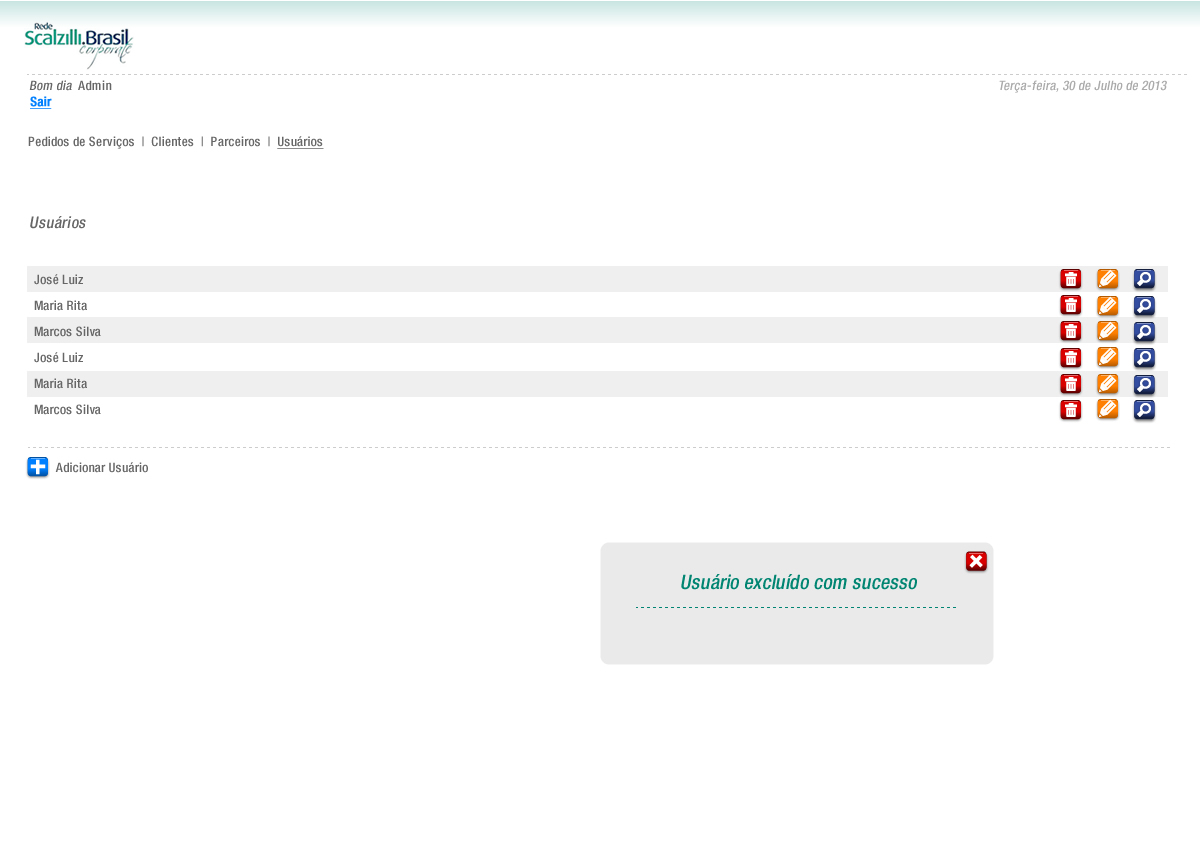The width and height of the screenshot is (1200, 862).
Task: Delete the first José Luiz user in the list
Action: point(1070,279)
